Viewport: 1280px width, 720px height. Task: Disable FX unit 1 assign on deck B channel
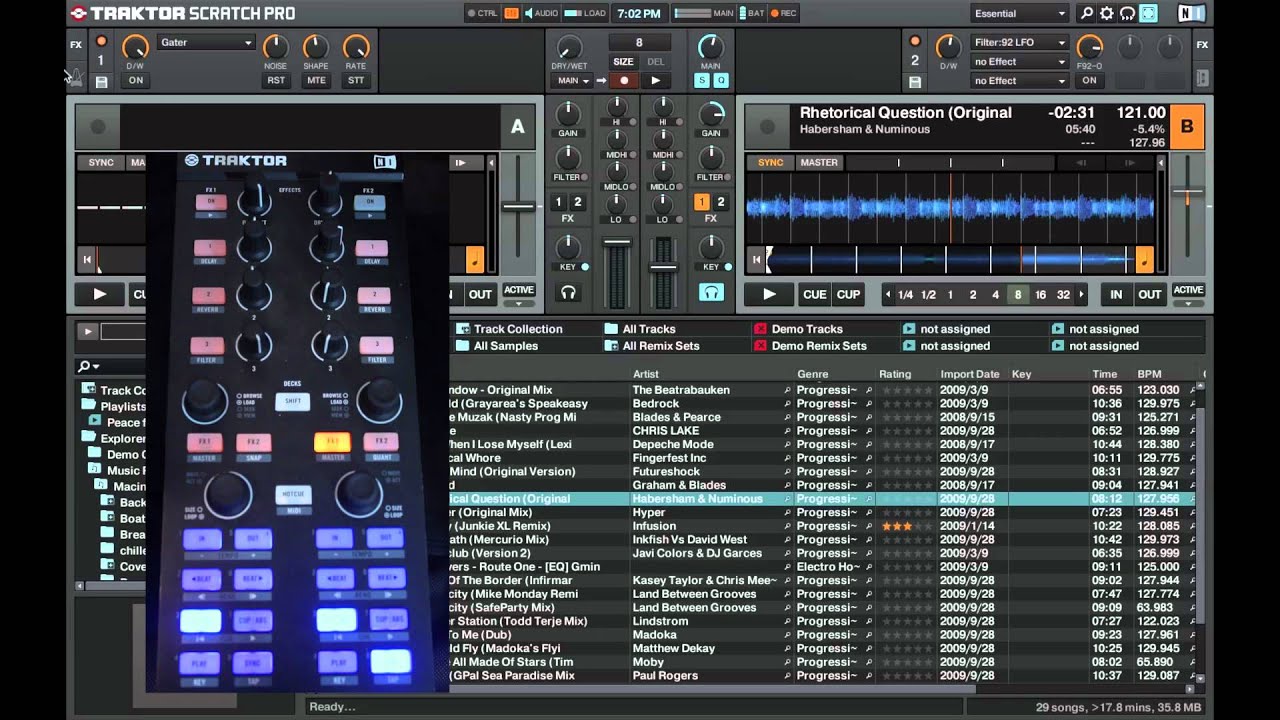(702, 202)
